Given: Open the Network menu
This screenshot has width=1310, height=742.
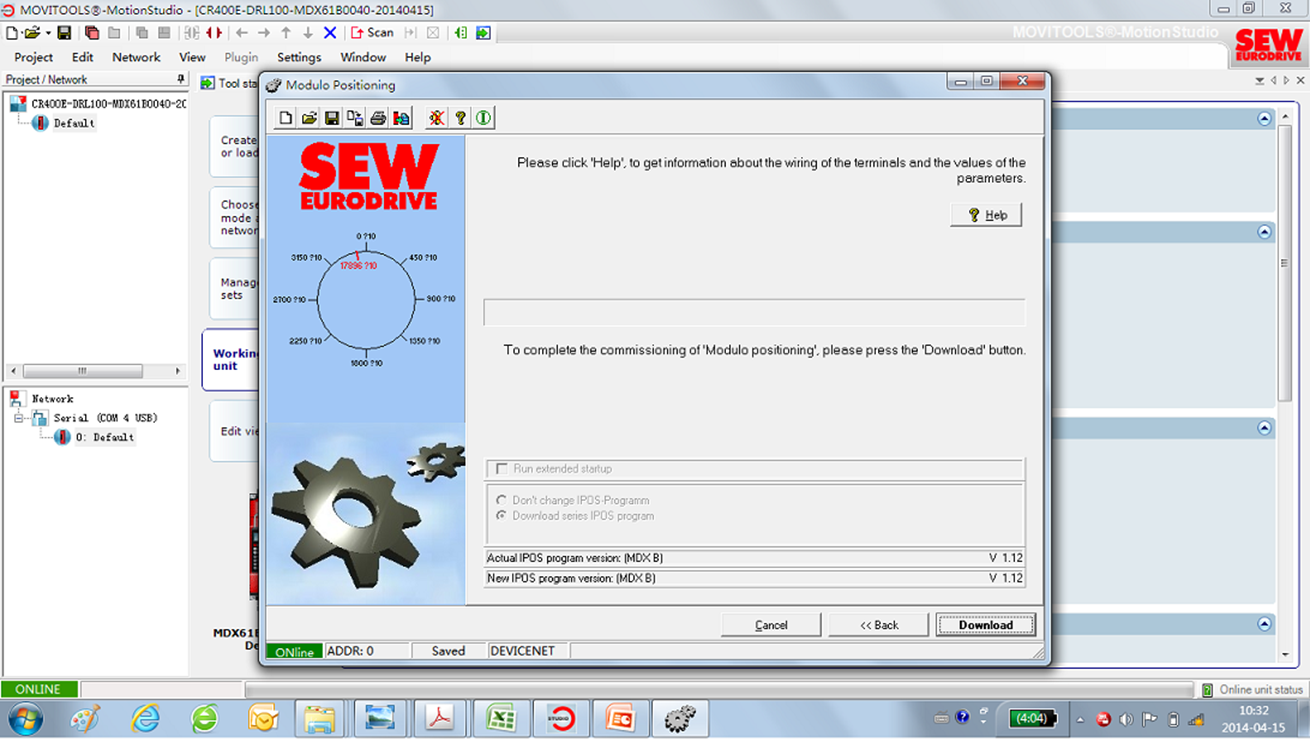Looking at the screenshot, I should (136, 57).
